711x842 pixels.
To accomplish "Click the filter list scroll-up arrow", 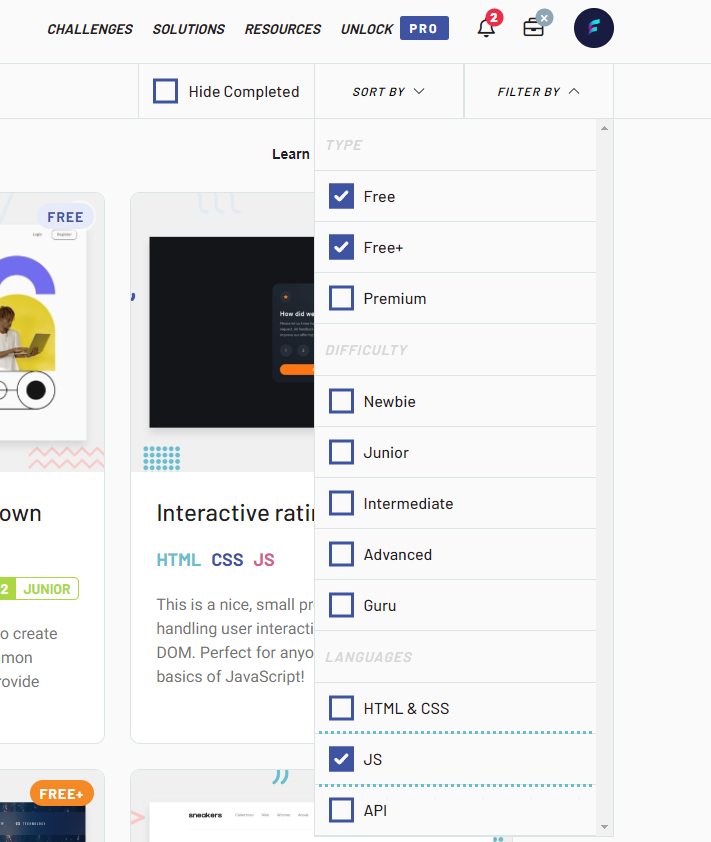I will (x=605, y=128).
